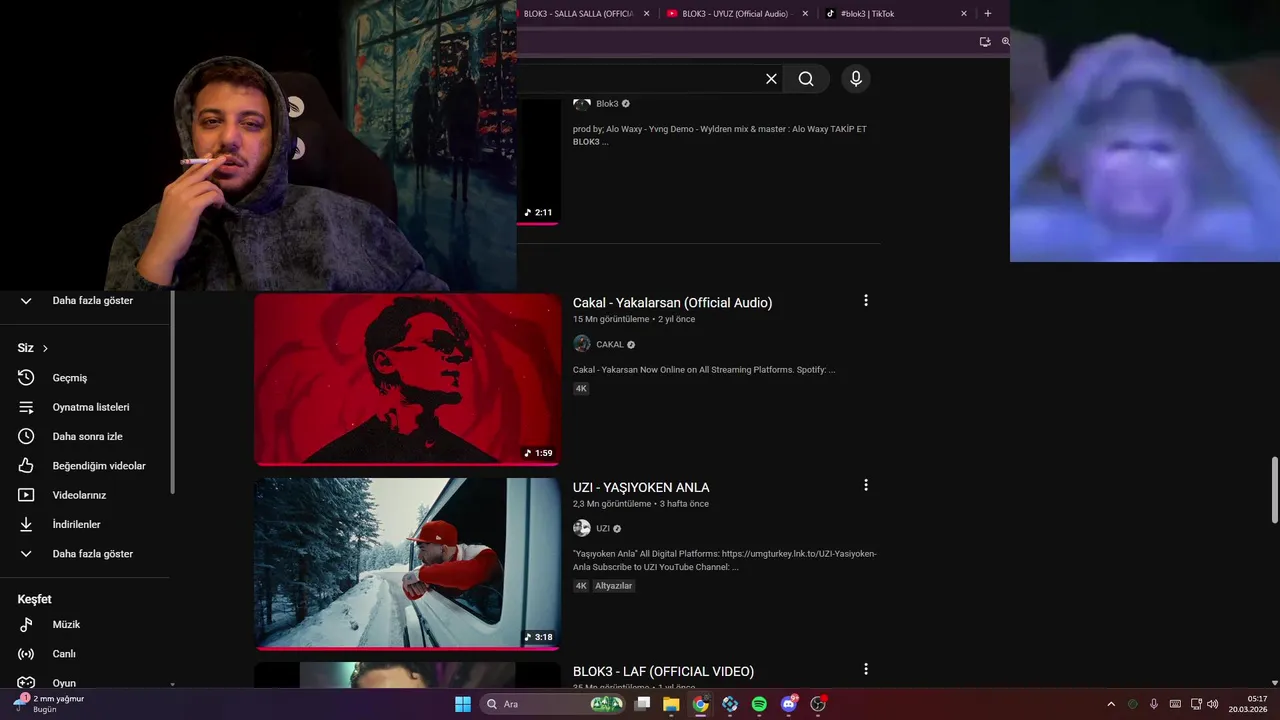The width and height of the screenshot is (1280, 720).
Task: Click the Videolarınız play-box icon
Action: [26, 495]
